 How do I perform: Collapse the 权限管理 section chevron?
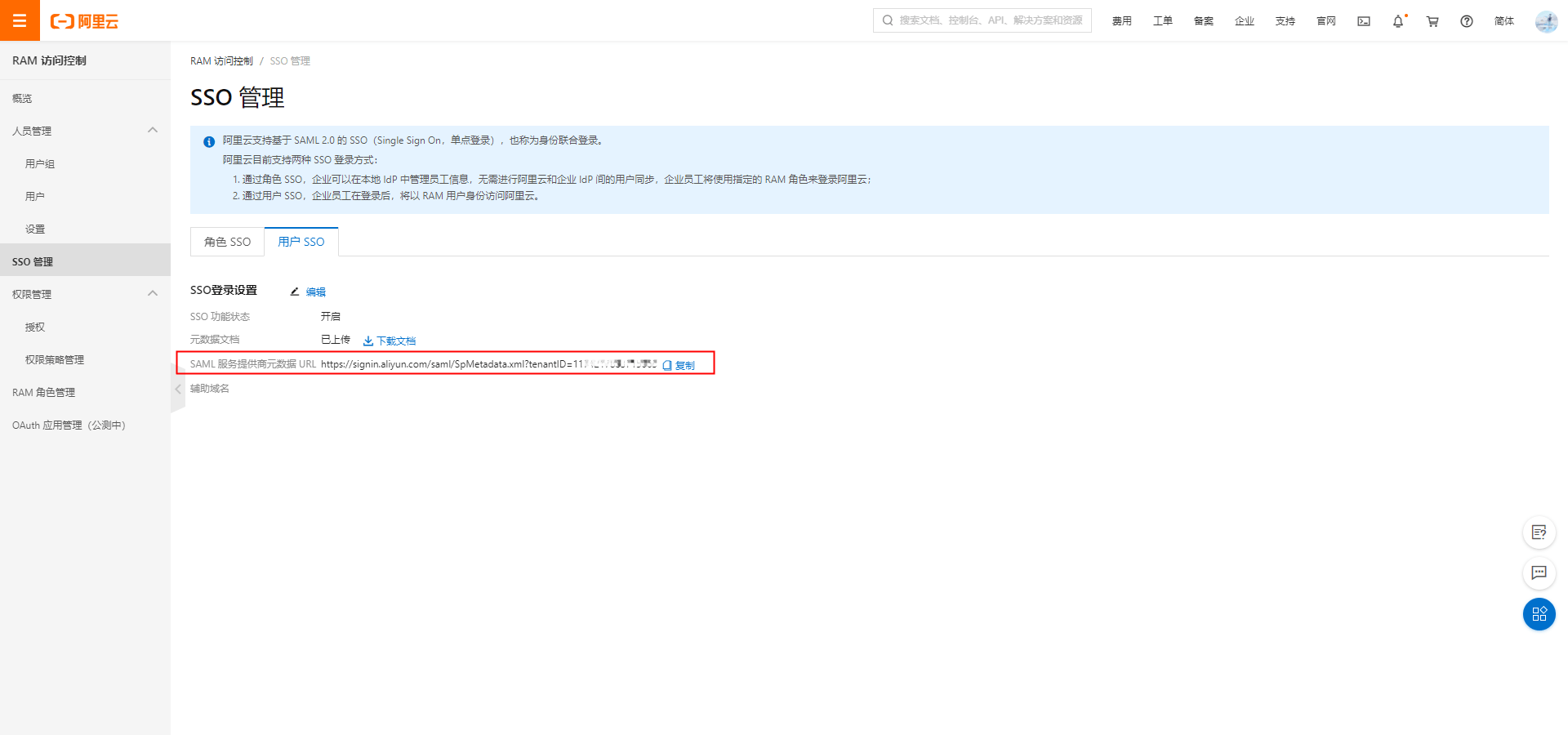point(153,293)
